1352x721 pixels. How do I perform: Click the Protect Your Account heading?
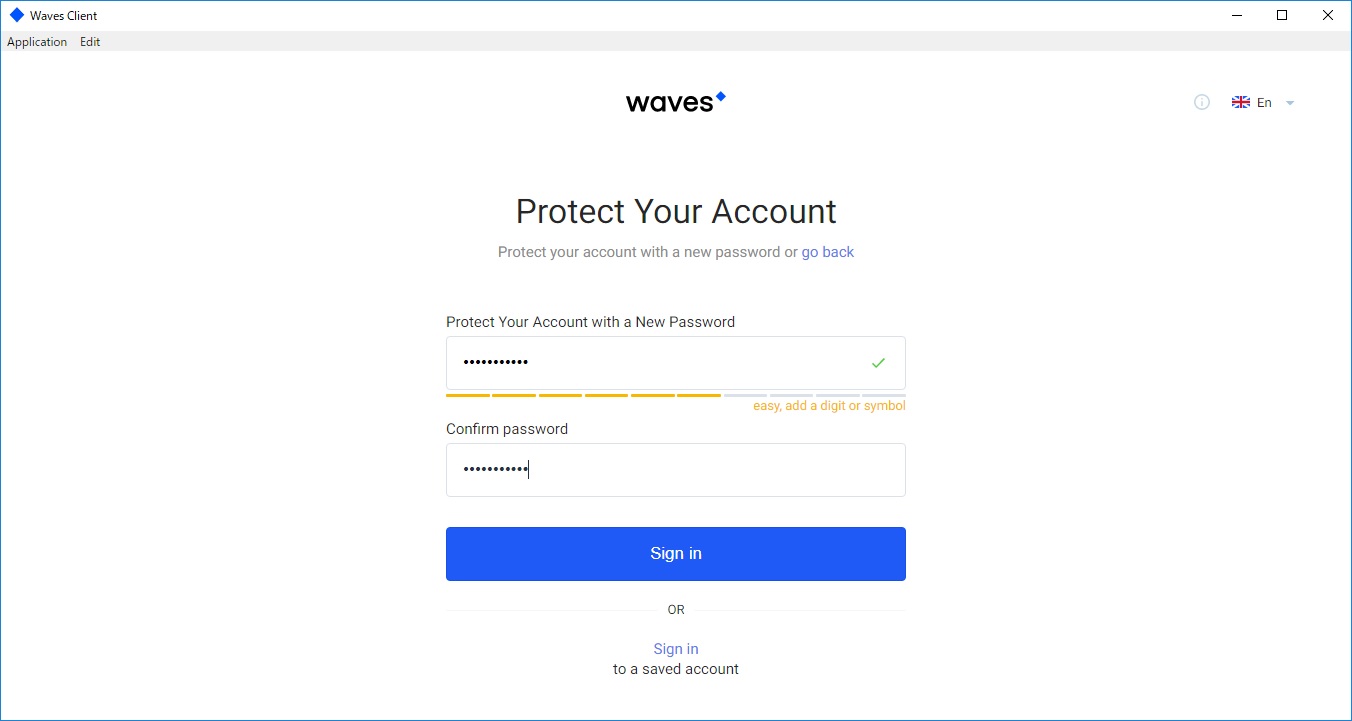676,211
